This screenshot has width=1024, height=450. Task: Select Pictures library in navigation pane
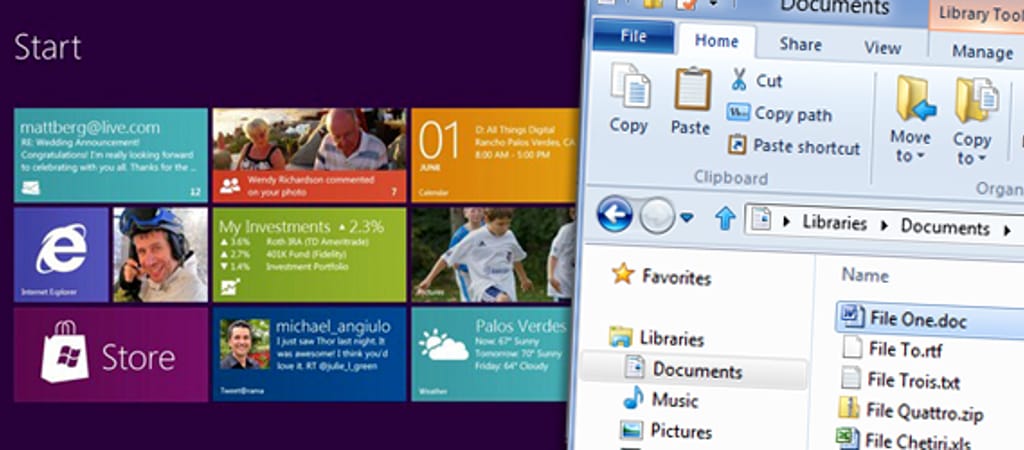(680, 432)
